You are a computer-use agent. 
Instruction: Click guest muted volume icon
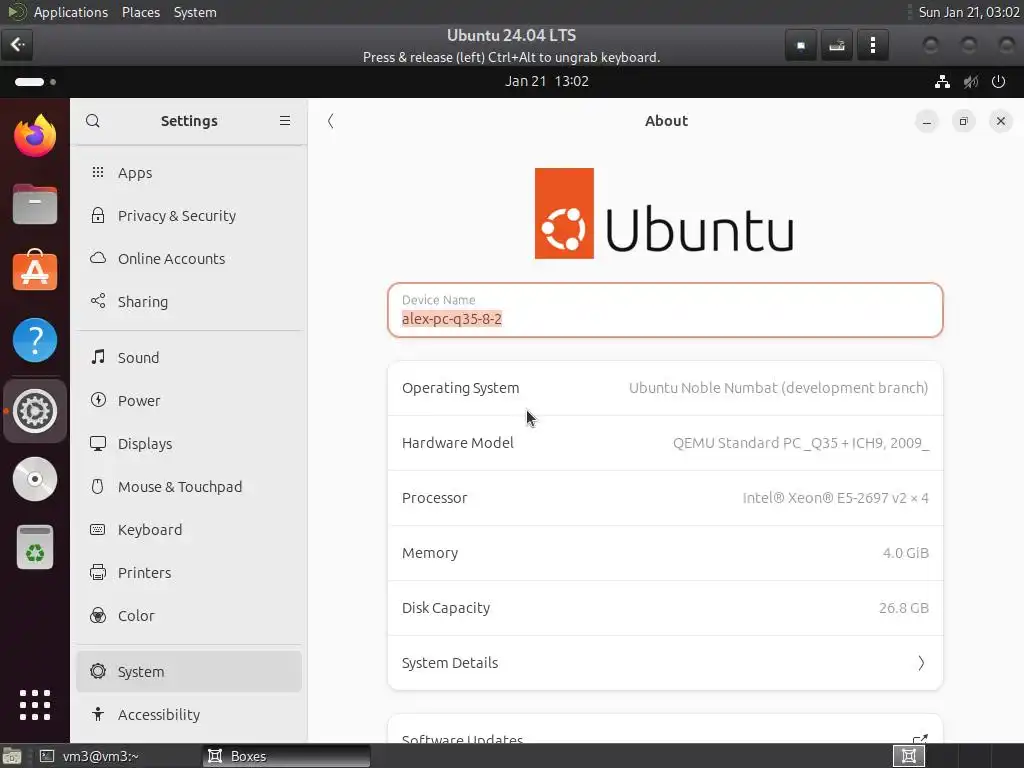click(970, 82)
